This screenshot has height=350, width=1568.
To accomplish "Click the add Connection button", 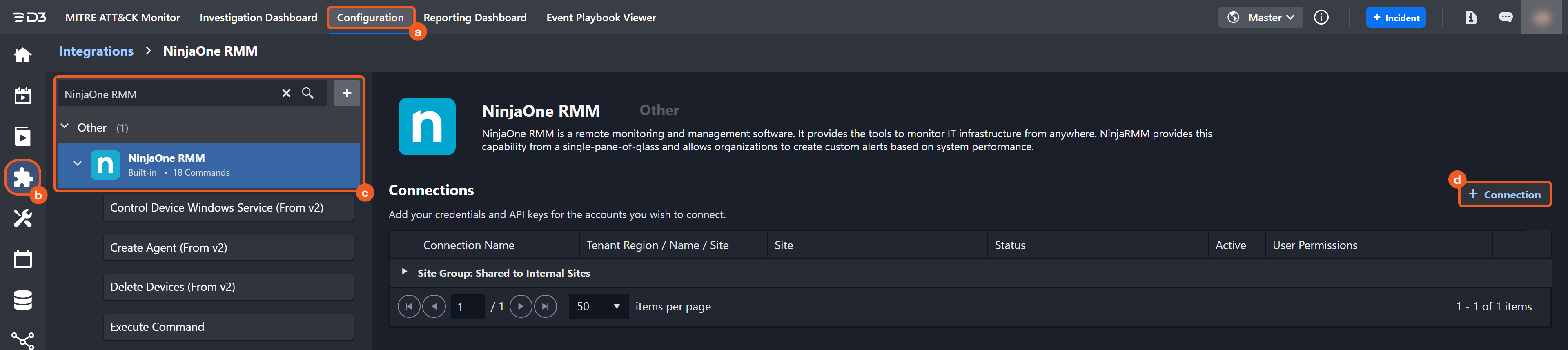I will (1504, 195).
